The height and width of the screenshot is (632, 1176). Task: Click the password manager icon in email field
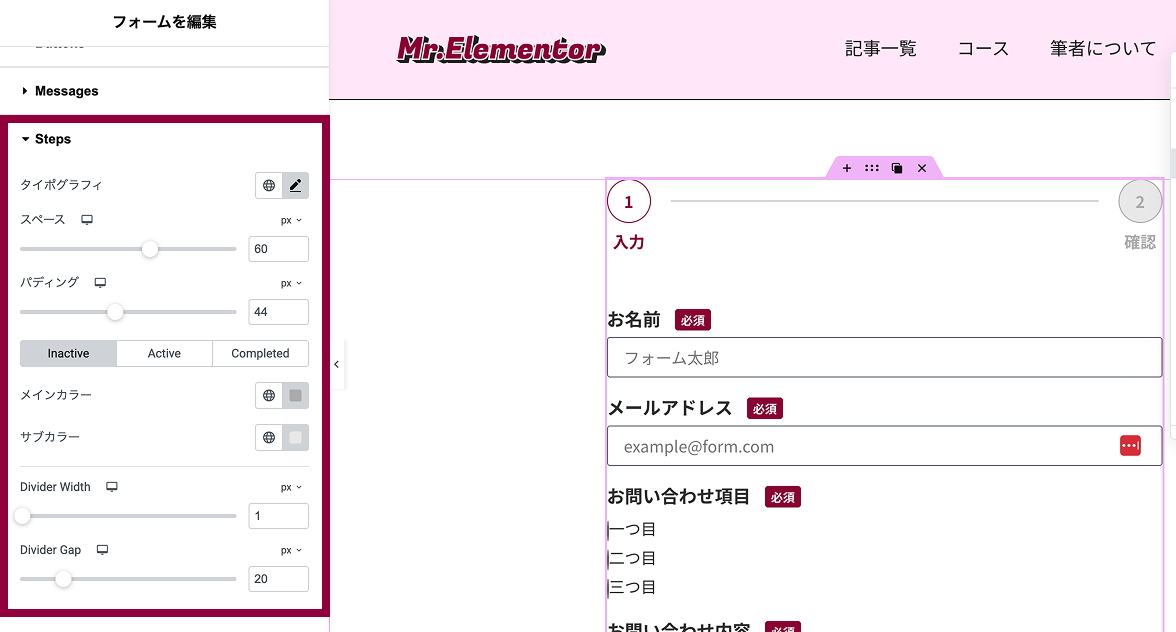coord(1130,446)
